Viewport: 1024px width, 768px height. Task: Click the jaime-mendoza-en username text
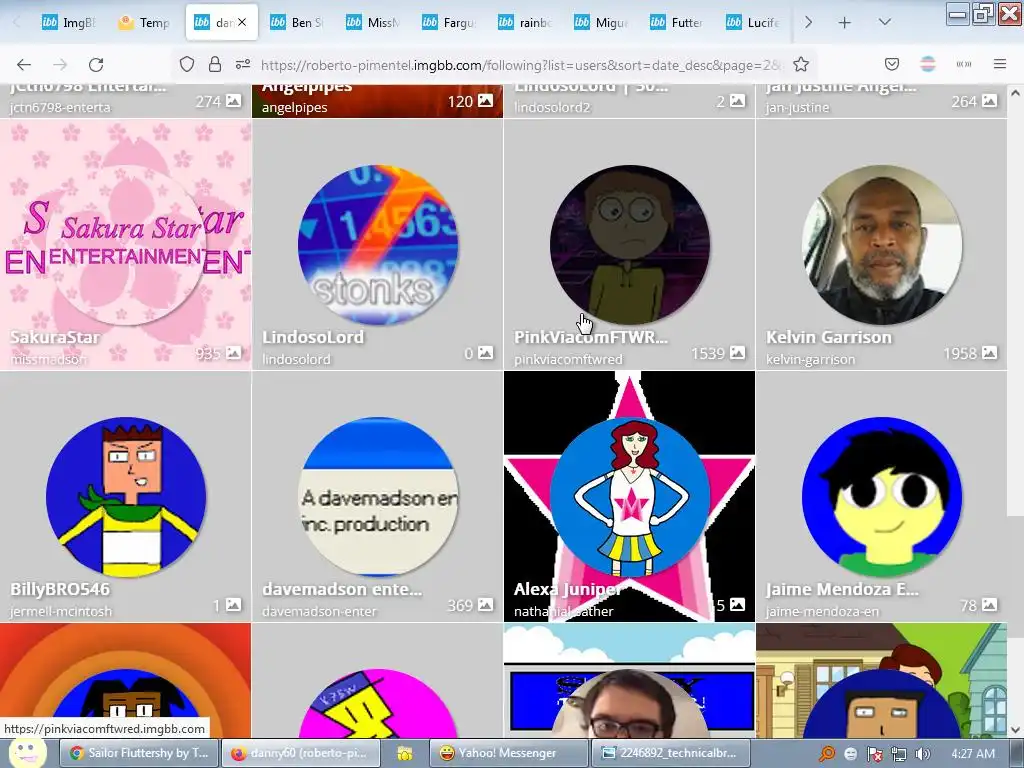pyautogui.click(x=822, y=612)
